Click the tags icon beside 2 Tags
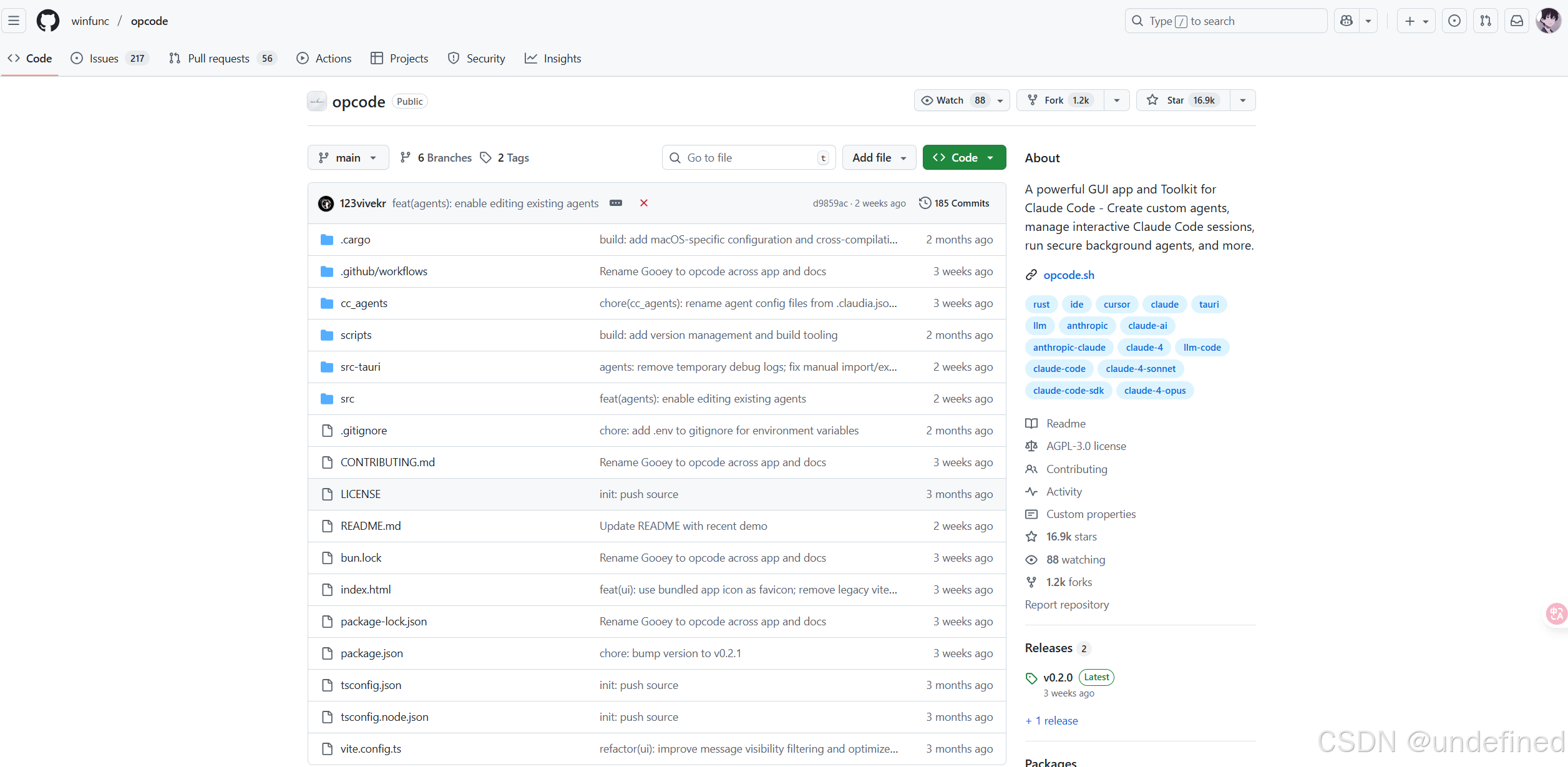1568x767 pixels. 485,157
